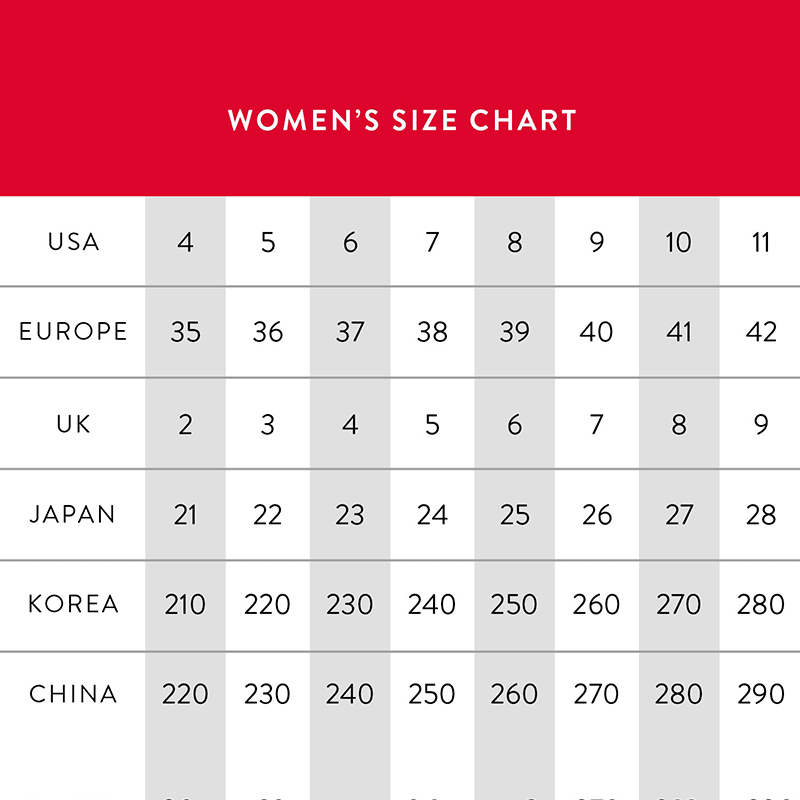Image resolution: width=800 pixels, height=800 pixels.
Task: Select China size 290 cell
Action: 761,694
